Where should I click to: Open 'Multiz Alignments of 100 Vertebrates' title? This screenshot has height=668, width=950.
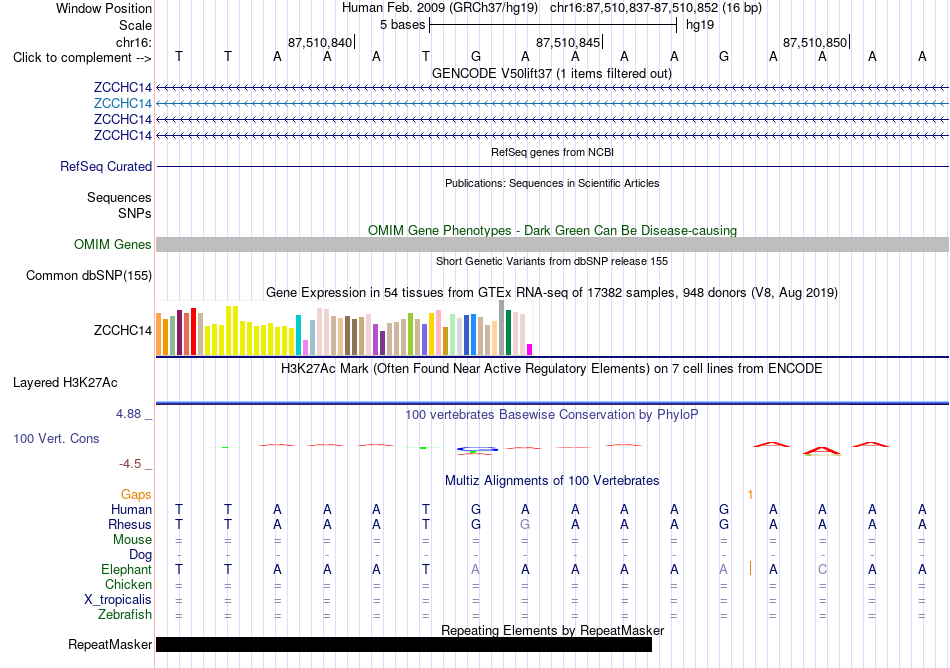pos(552,481)
